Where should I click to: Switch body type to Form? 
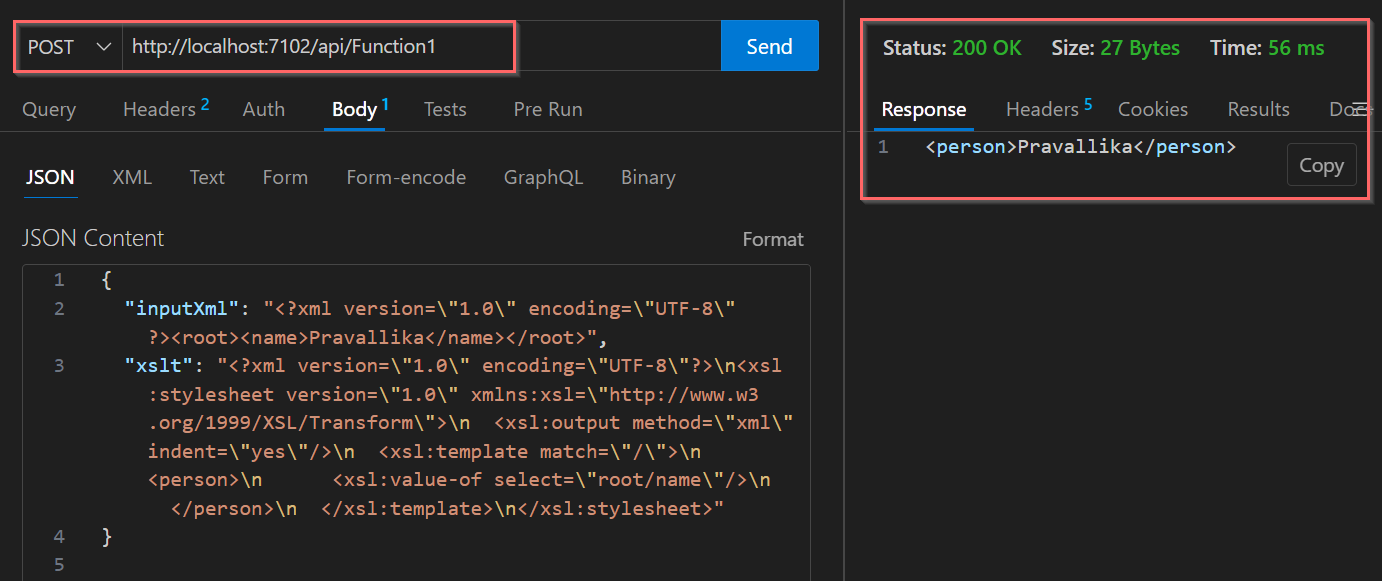click(285, 177)
